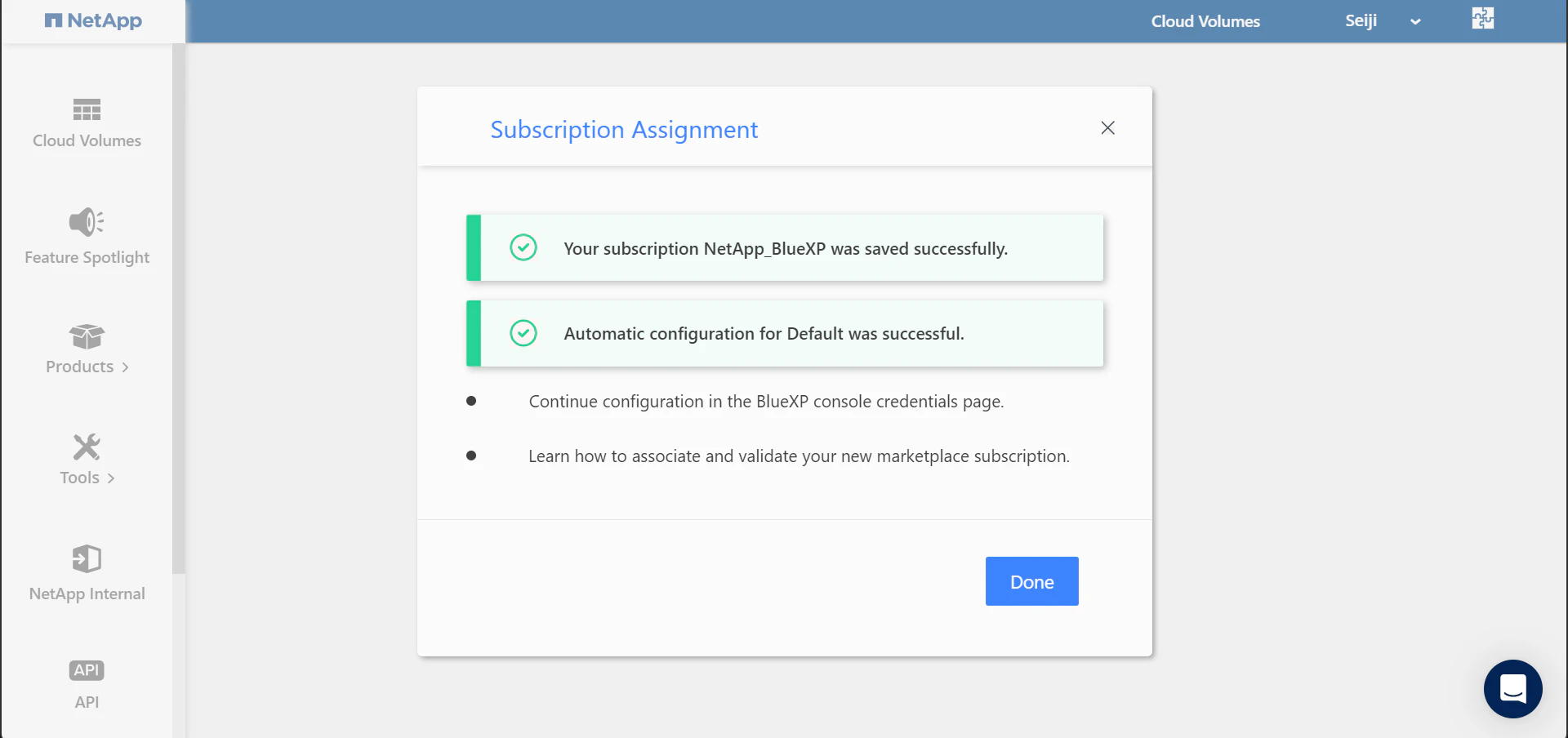Open the Feature Spotlight sidebar label
Screen dimensions: 1568x738
pyautogui.click(x=87, y=257)
